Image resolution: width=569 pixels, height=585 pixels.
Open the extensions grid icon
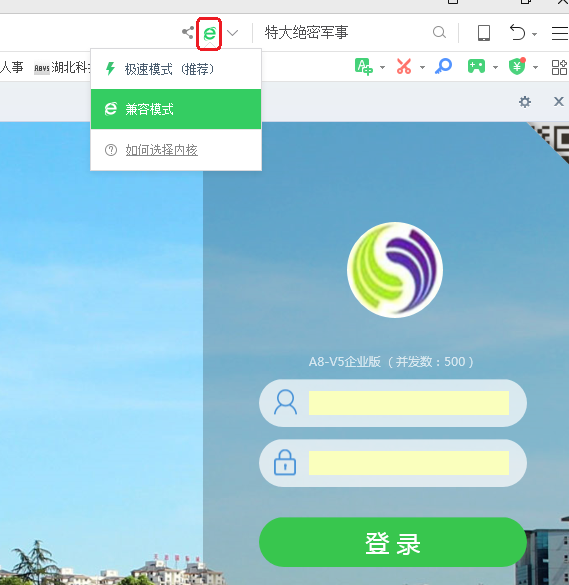pyautogui.click(x=559, y=68)
